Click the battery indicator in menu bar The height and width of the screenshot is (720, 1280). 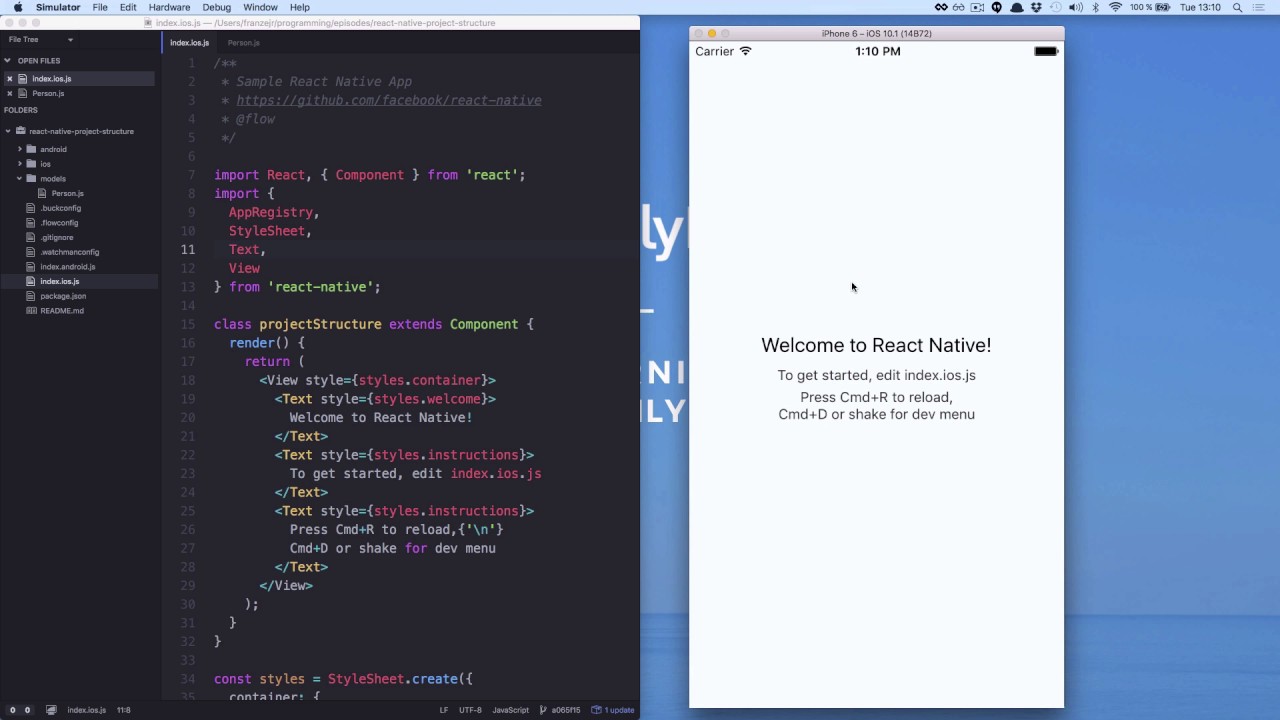pyautogui.click(x=1150, y=7)
